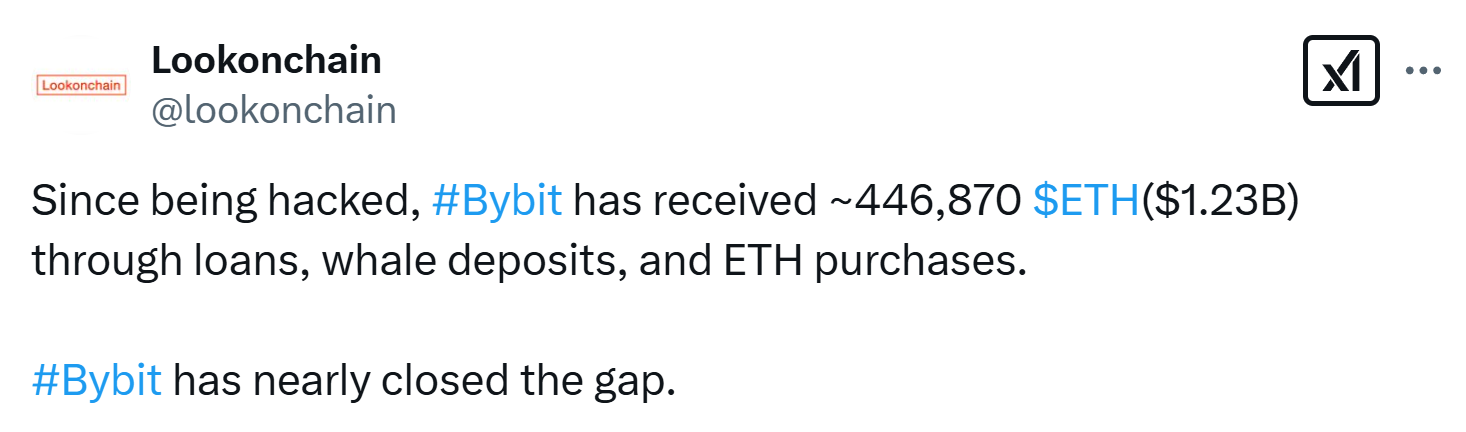
Task: Open the Lookonchain display name profile link
Action: 266,60
